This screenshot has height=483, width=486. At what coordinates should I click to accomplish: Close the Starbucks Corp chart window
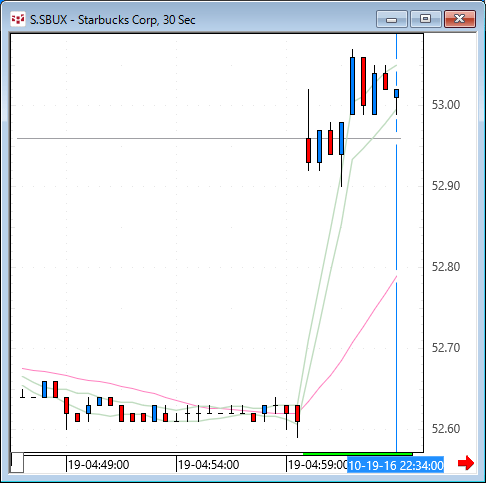point(460,19)
